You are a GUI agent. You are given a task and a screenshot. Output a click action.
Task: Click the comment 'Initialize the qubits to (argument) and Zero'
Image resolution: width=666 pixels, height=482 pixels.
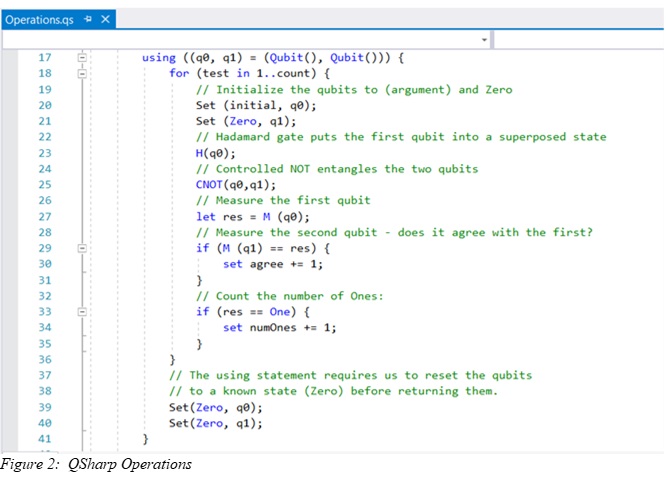point(354,90)
